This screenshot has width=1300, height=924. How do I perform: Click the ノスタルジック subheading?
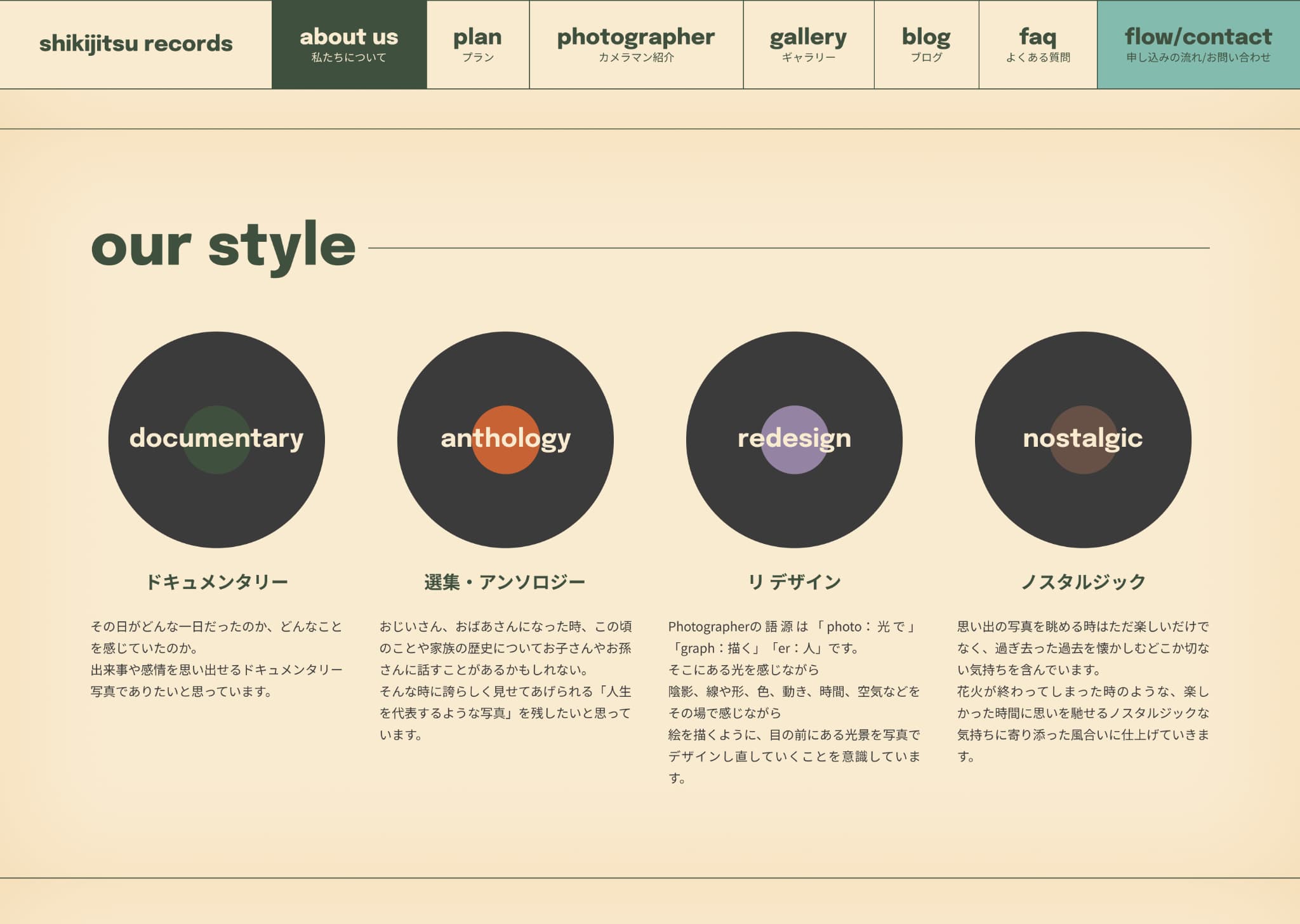click(x=1083, y=581)
